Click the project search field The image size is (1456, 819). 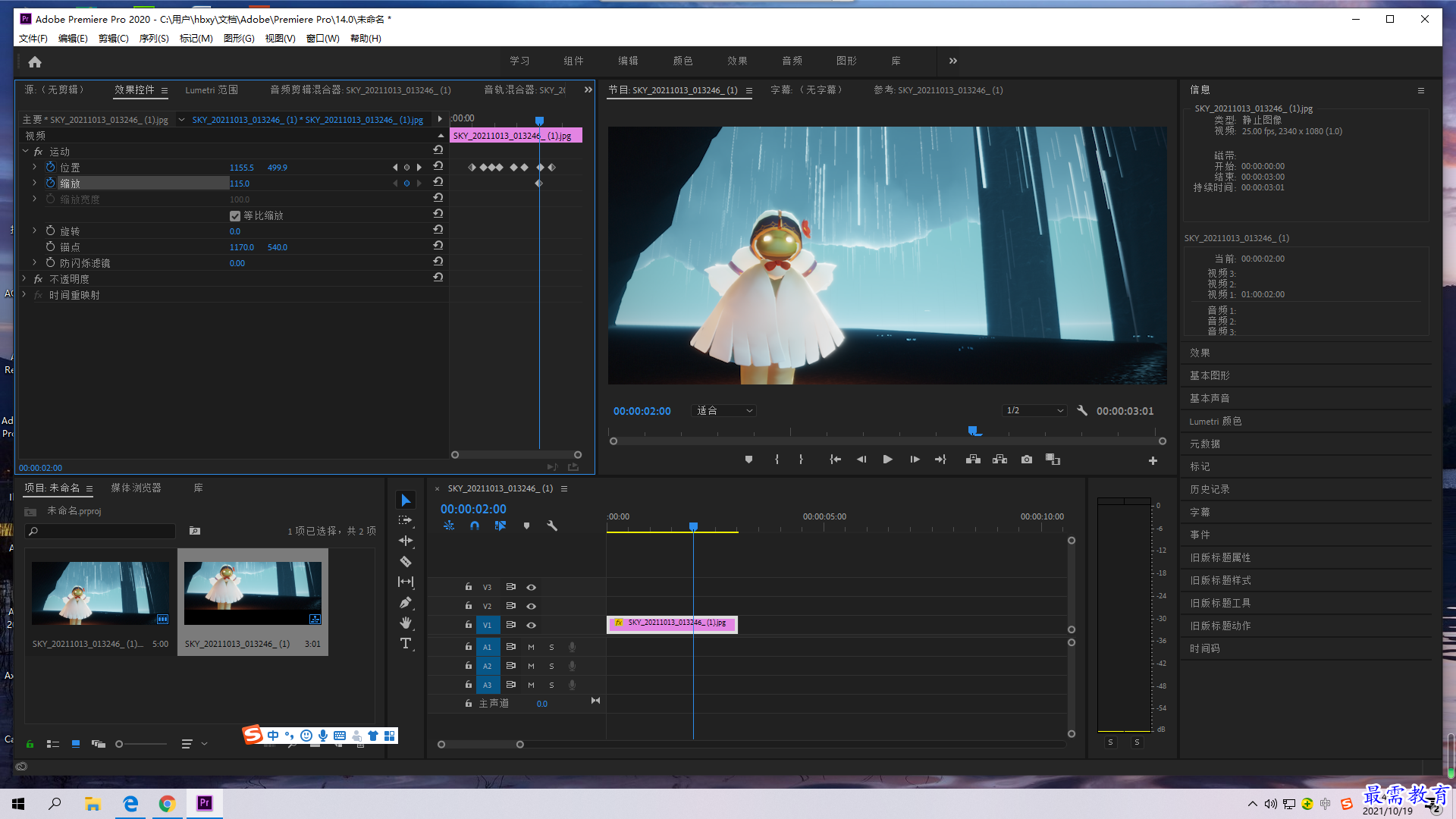[101, 532]
